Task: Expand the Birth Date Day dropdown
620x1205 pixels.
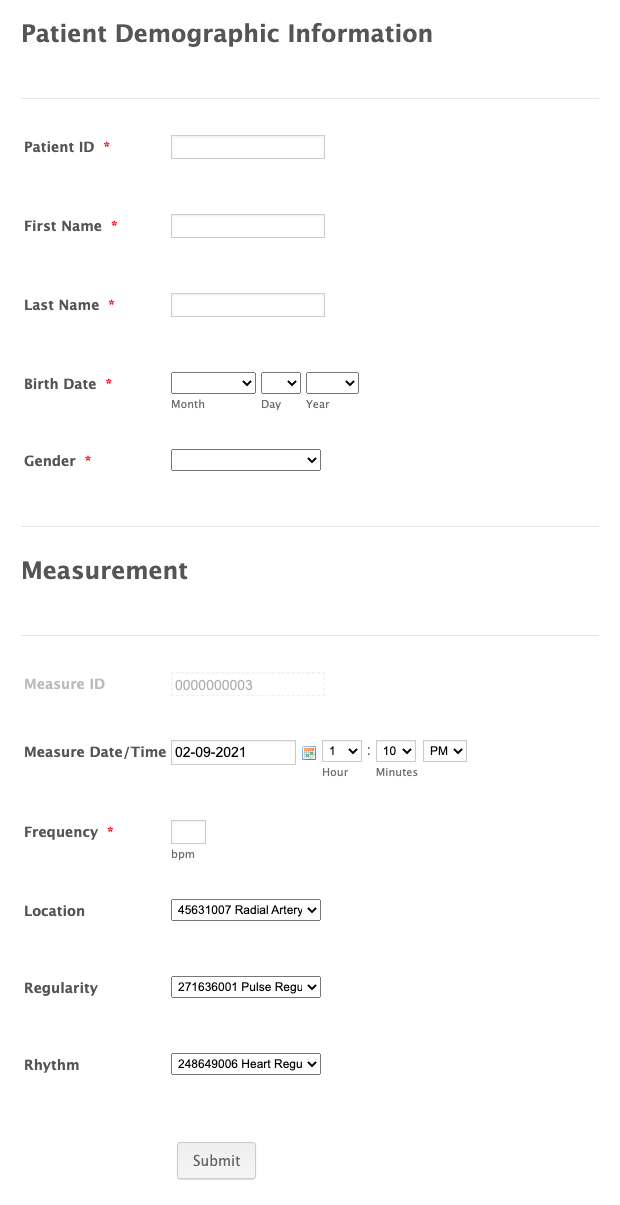Action: [280, 383]
